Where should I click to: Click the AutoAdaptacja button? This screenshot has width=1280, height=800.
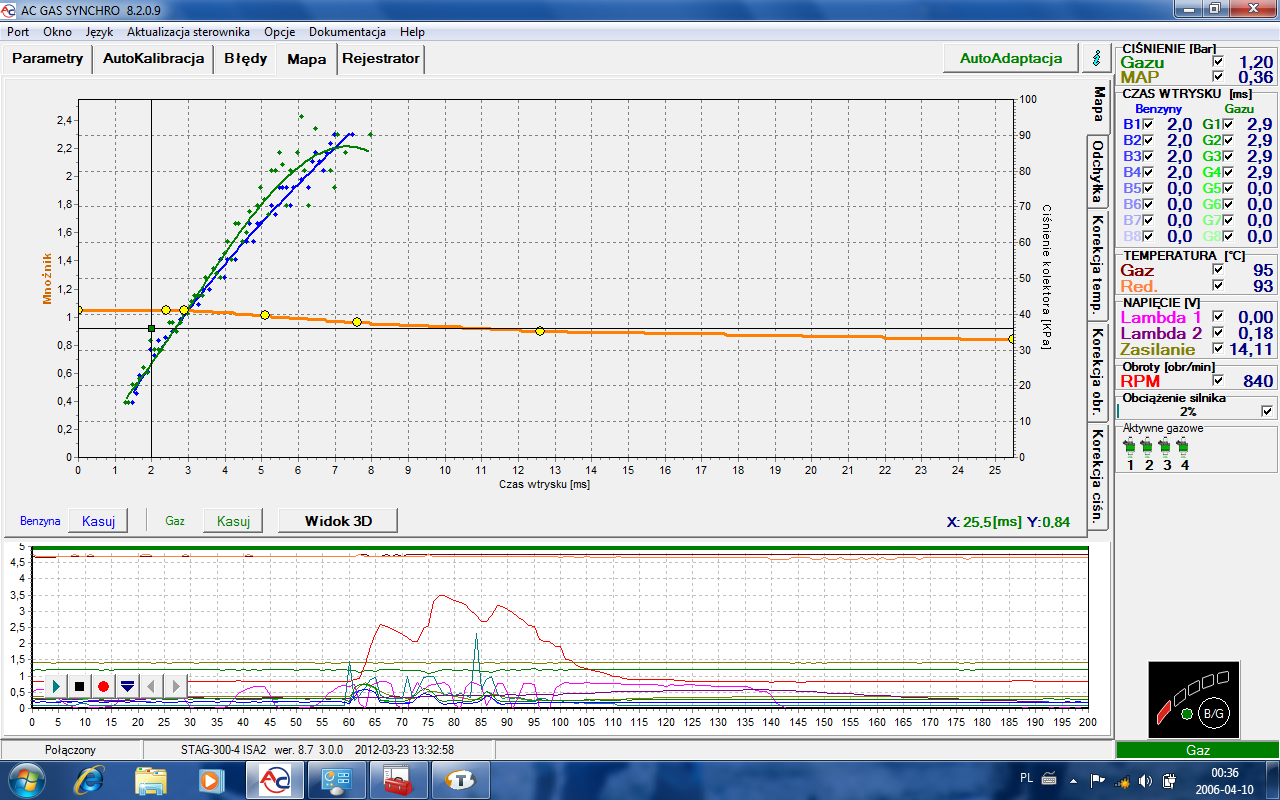pos(1011,58)
